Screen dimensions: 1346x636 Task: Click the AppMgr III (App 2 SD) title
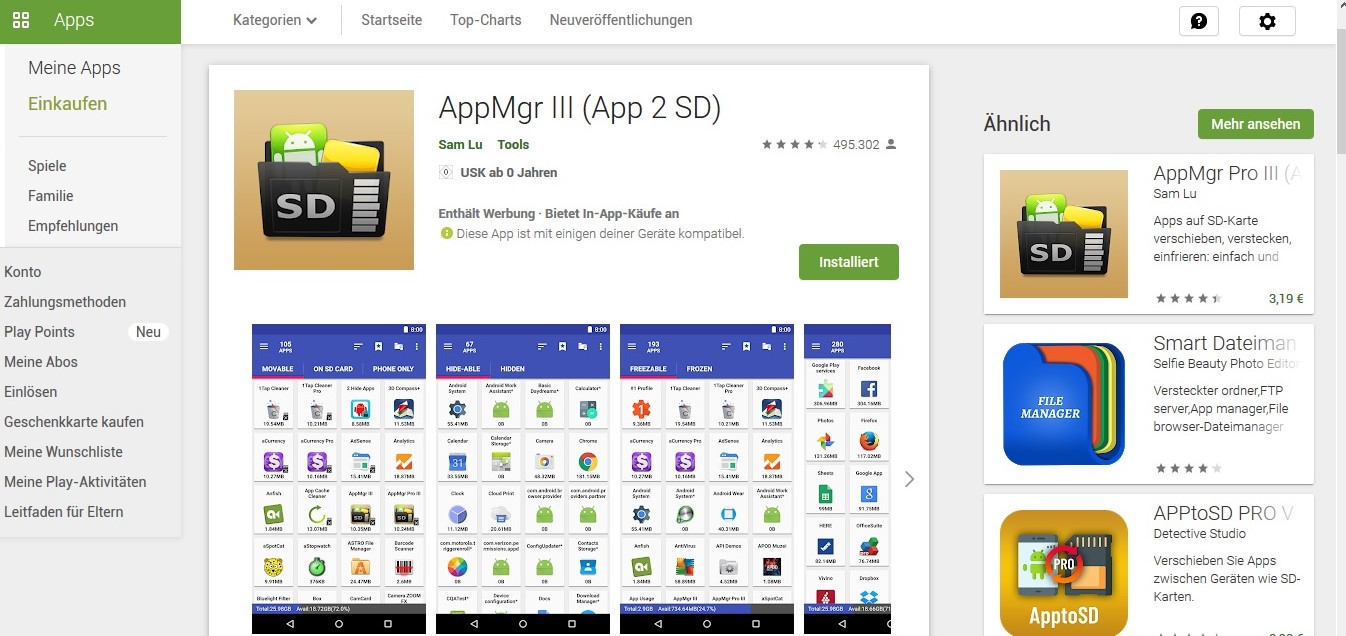580,108
